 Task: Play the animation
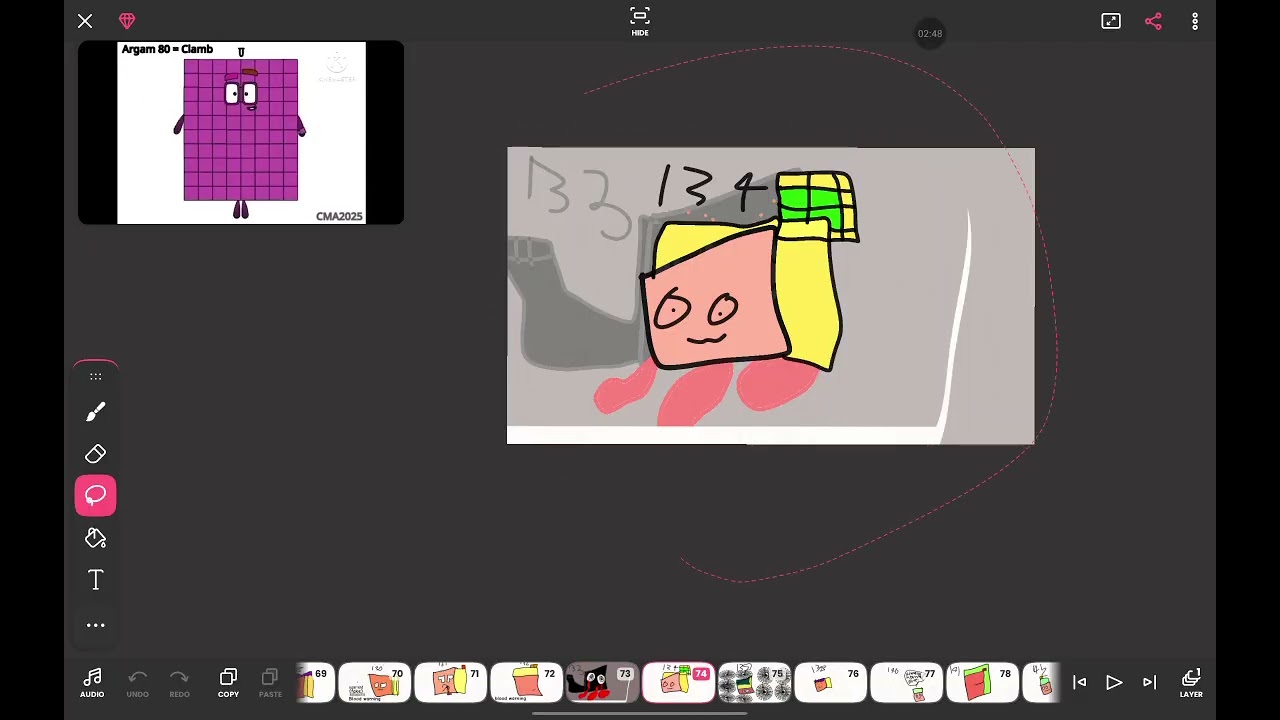1114,682
